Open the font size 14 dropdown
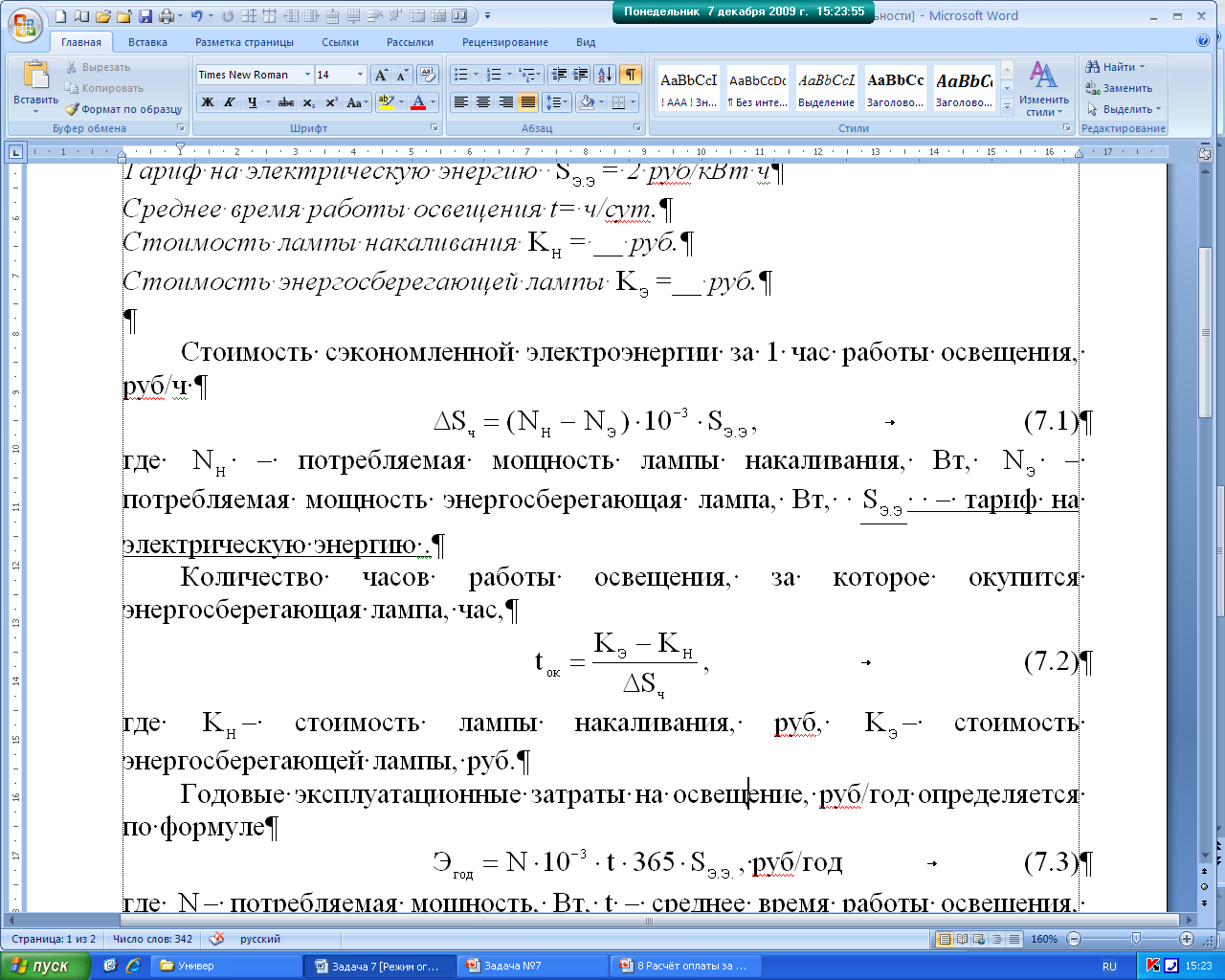The width and height of the screenshot is (1225, 980). coord(360,75)
